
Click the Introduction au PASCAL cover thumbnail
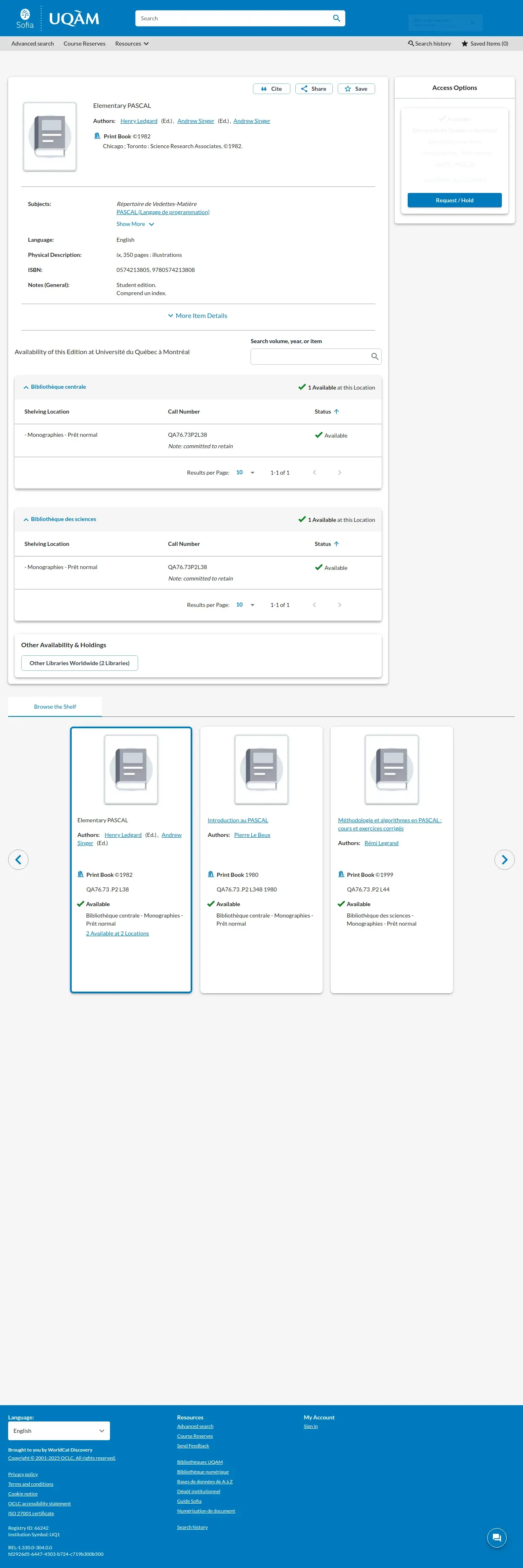tap(262, 769)
